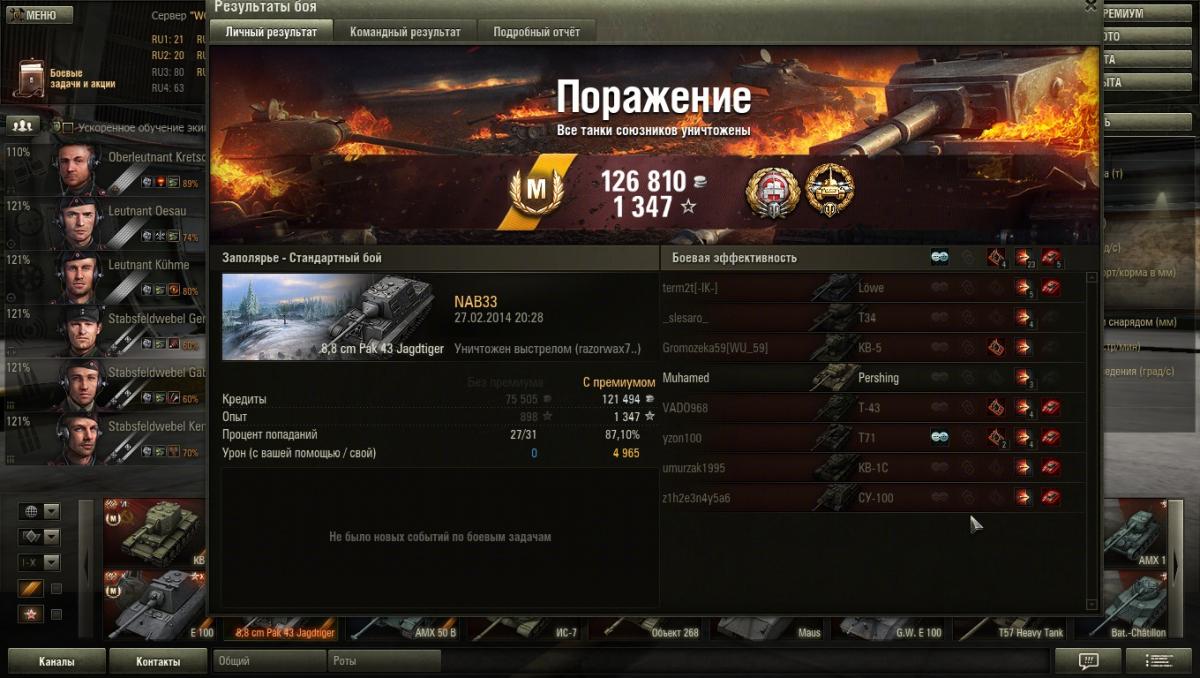Click the Каналы button
This screenshot has height=678, width=1200.
point(57,661)
